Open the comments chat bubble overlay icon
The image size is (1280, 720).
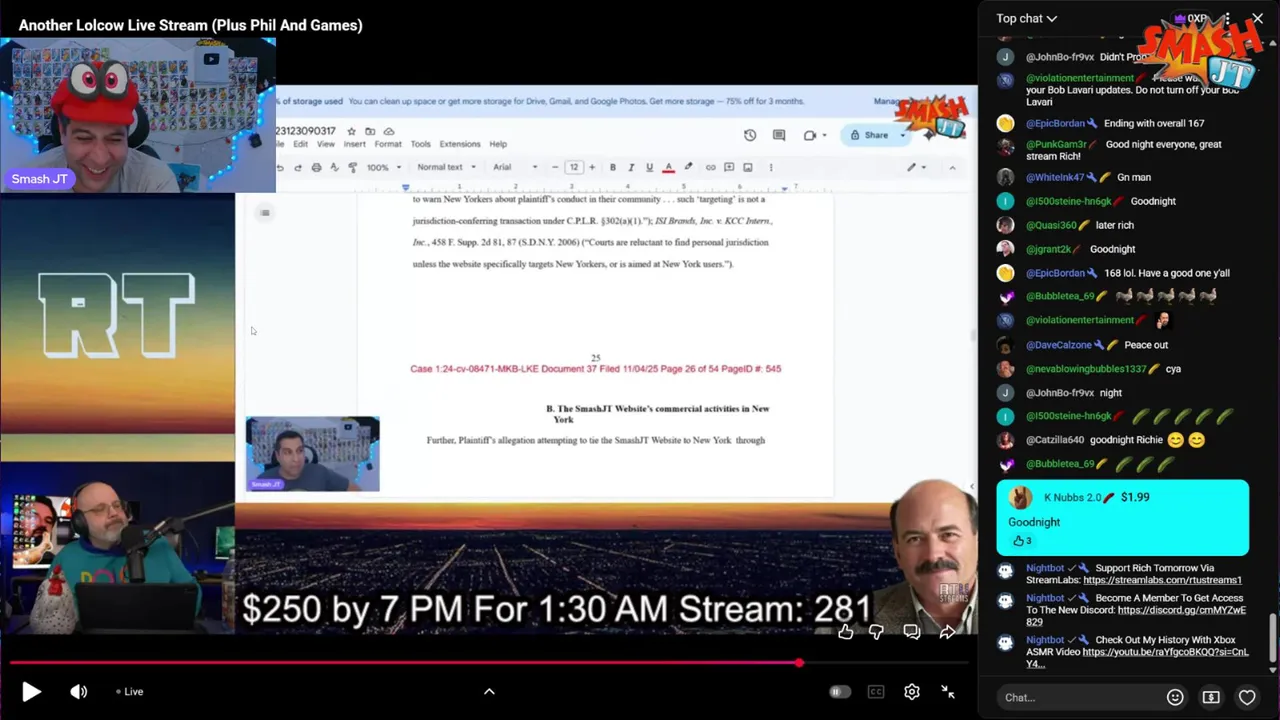point(912,631)
